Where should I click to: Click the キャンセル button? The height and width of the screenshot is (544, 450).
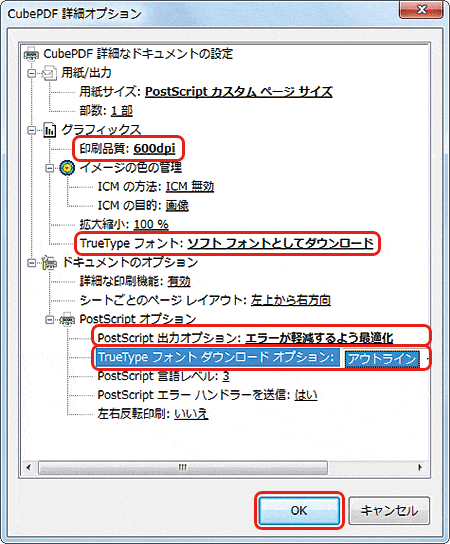[x=389, y=510]
